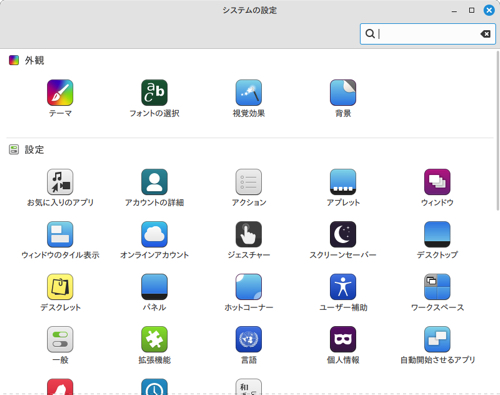Click the clock icon in bottom row
Image resolution: width=500 pixels, height=395 pixels.
[154, 387]
